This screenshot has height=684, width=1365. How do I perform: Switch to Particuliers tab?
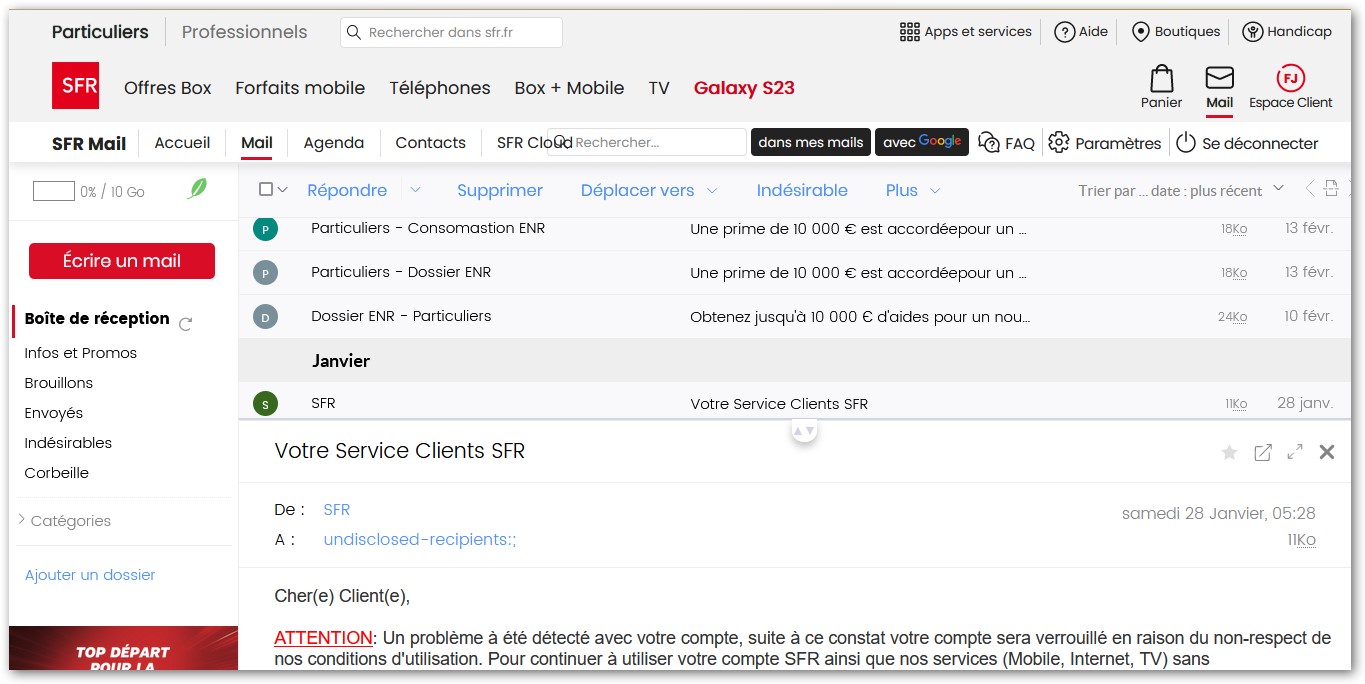click(x=100, y=32)
